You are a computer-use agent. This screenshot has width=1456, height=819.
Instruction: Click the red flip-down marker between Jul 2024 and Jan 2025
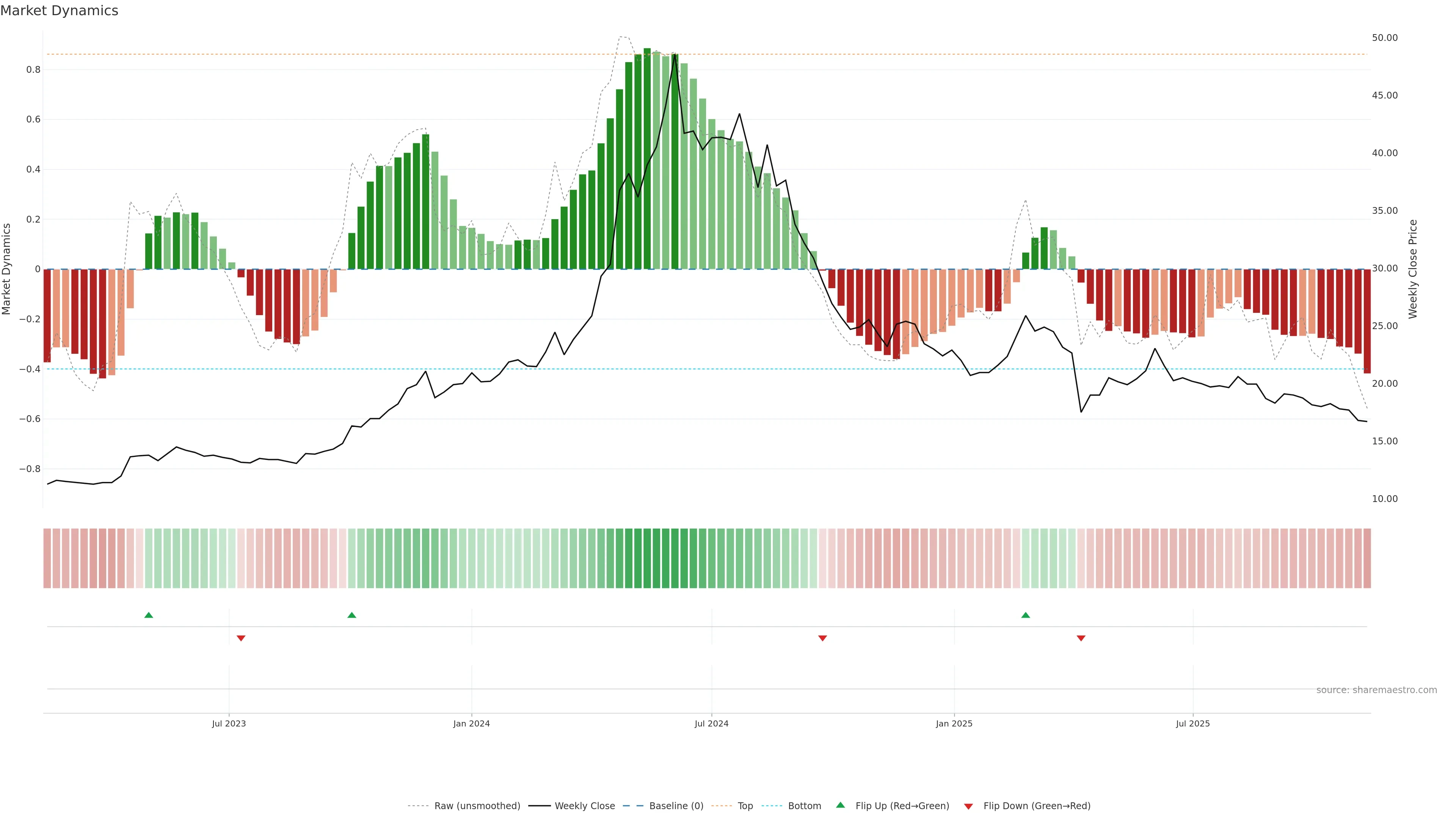tap(822, 638)
